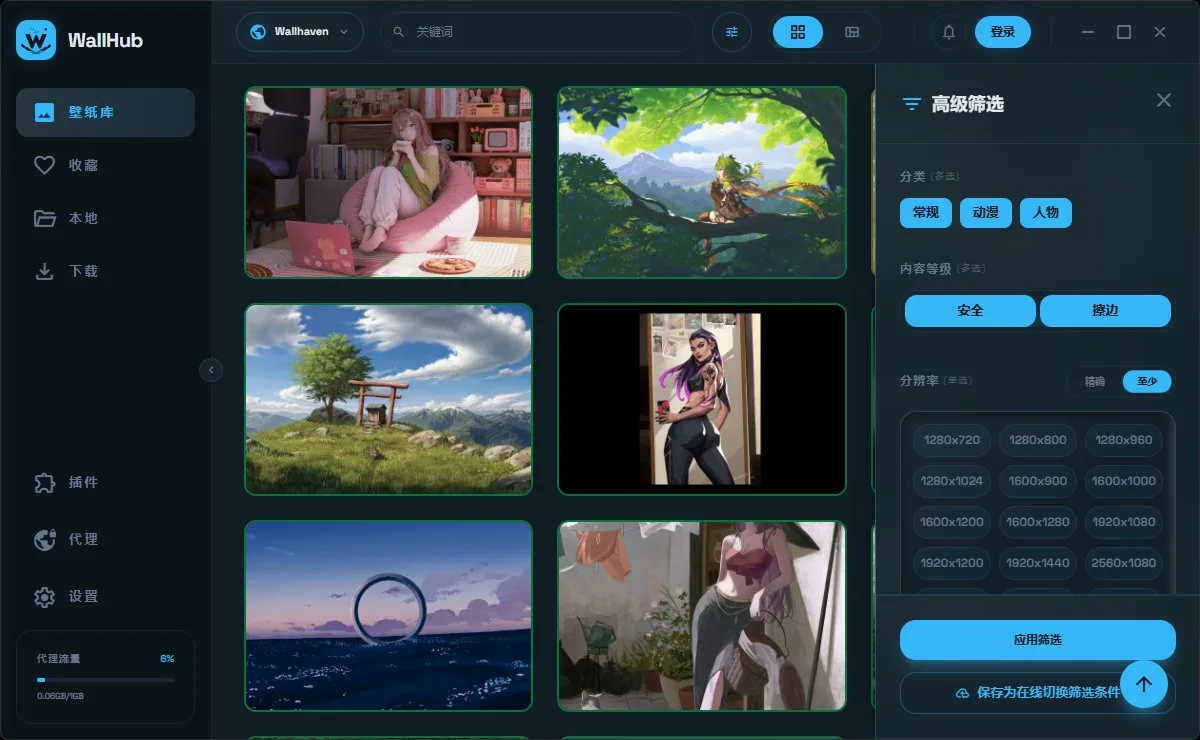The width and height of the screenshot is (1200, 740).
Task: Choose 1280x960 resolution
Action: [x=1124, y=440]
